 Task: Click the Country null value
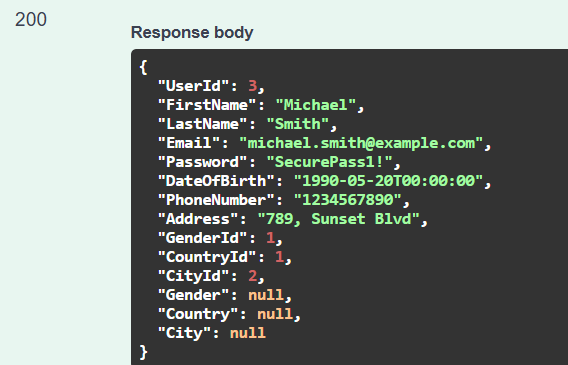point(275,314)
